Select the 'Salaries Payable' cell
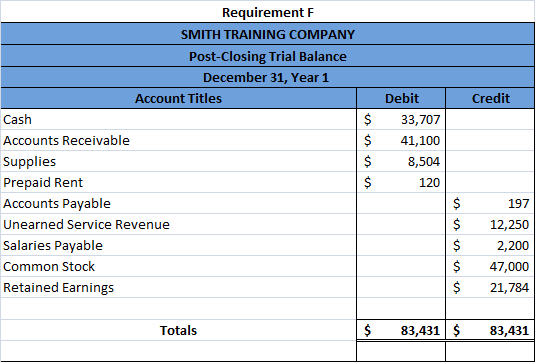The width and height of the screenshot is (535, 362). click(x=178, y=245)
